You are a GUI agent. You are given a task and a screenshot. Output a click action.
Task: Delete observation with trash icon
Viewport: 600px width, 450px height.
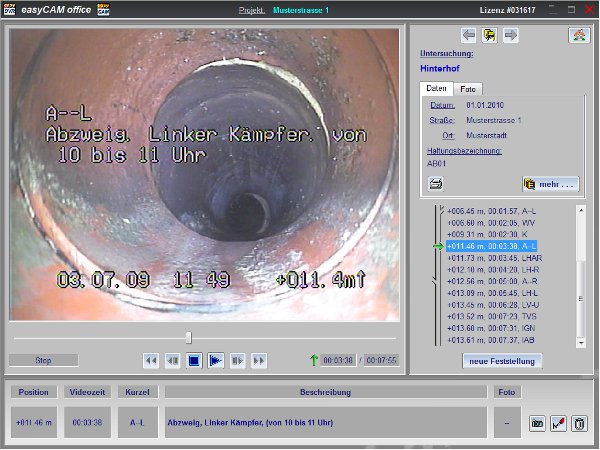[x=580, y=424]
